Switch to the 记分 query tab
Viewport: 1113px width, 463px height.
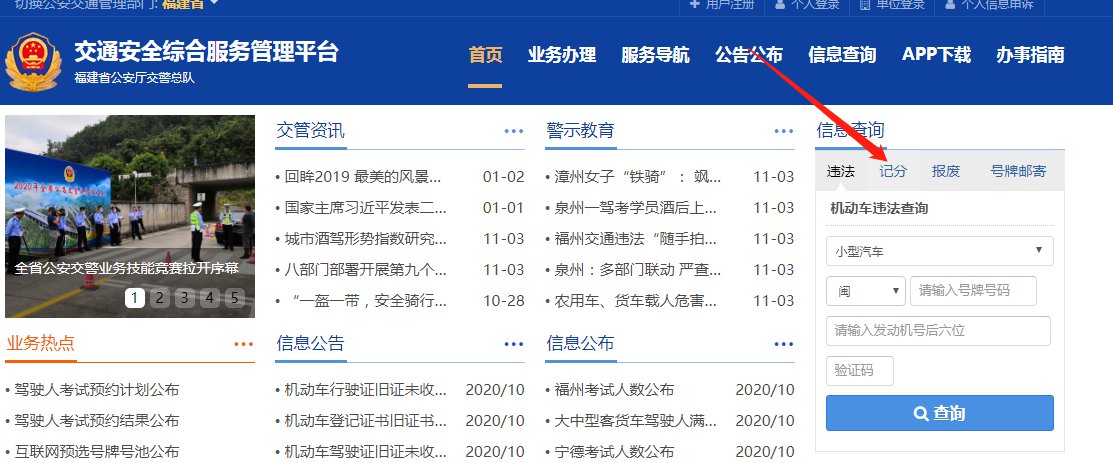[893, 171]
